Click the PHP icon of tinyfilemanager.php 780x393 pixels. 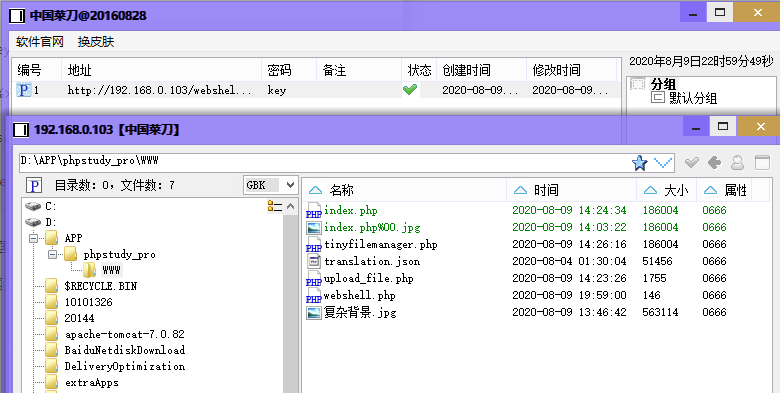coord(313,244)
